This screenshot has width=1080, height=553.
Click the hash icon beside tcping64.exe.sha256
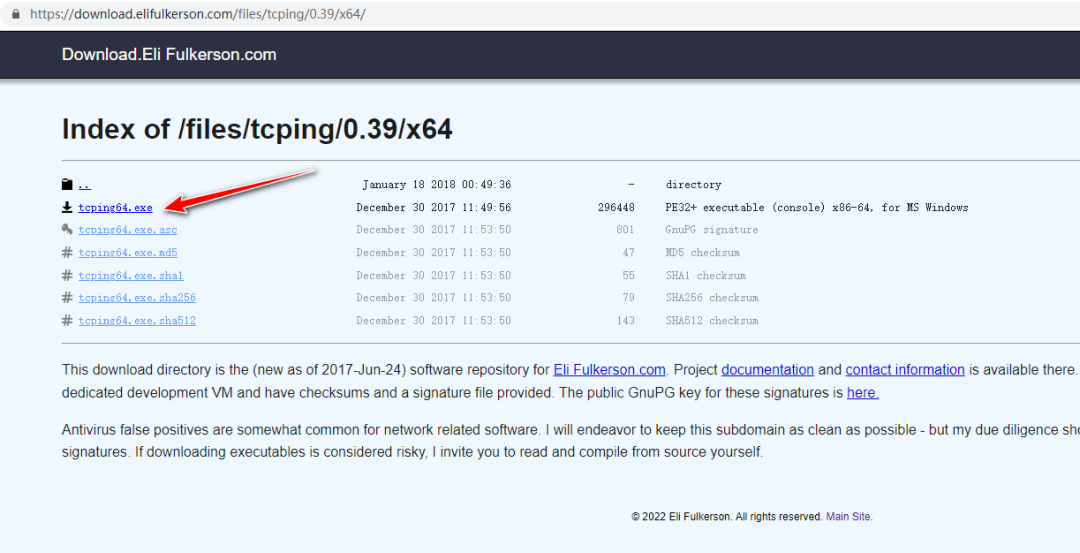point(67,298)
